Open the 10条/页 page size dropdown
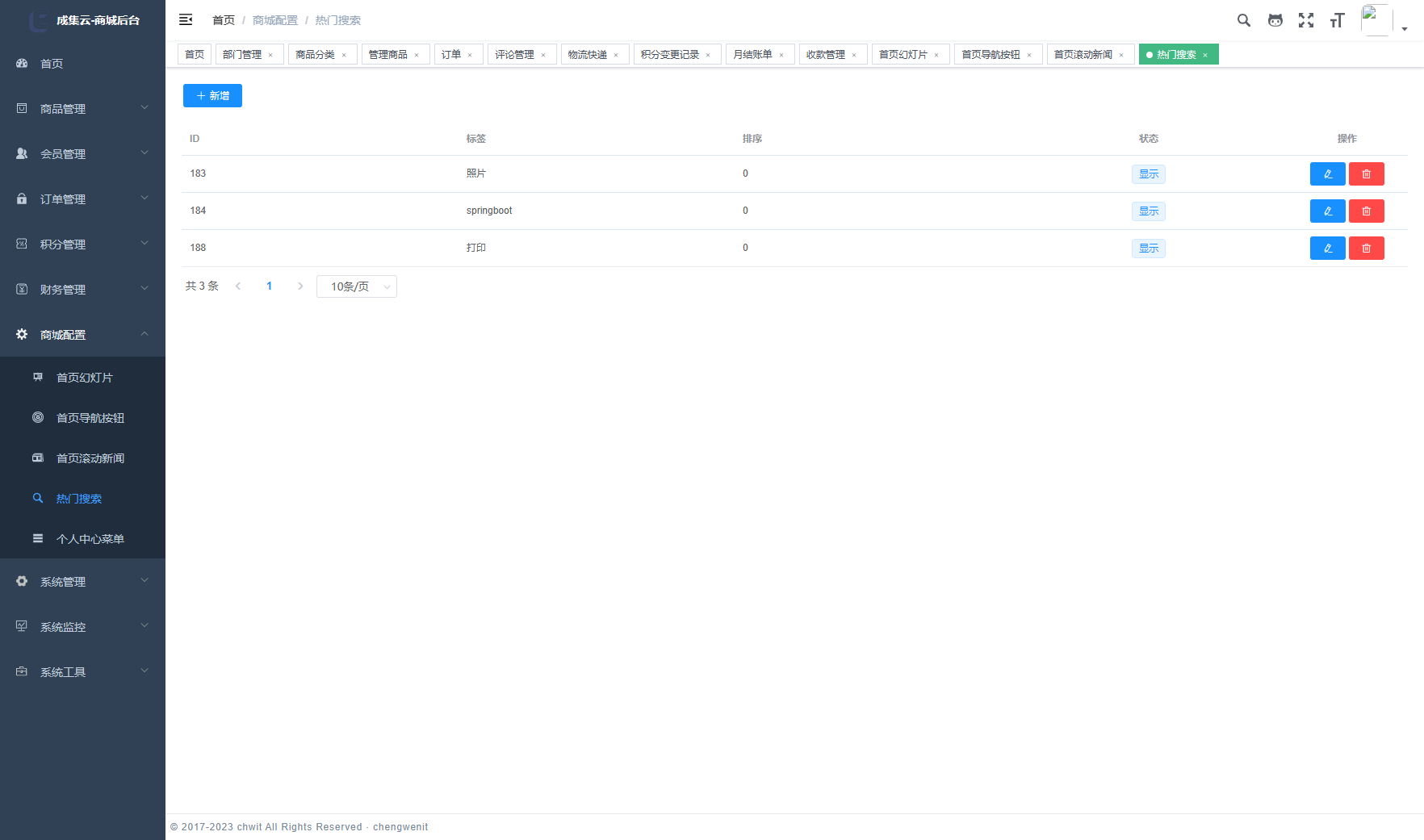This screenshot has width=1424, height=840. (x=357, y=286)
